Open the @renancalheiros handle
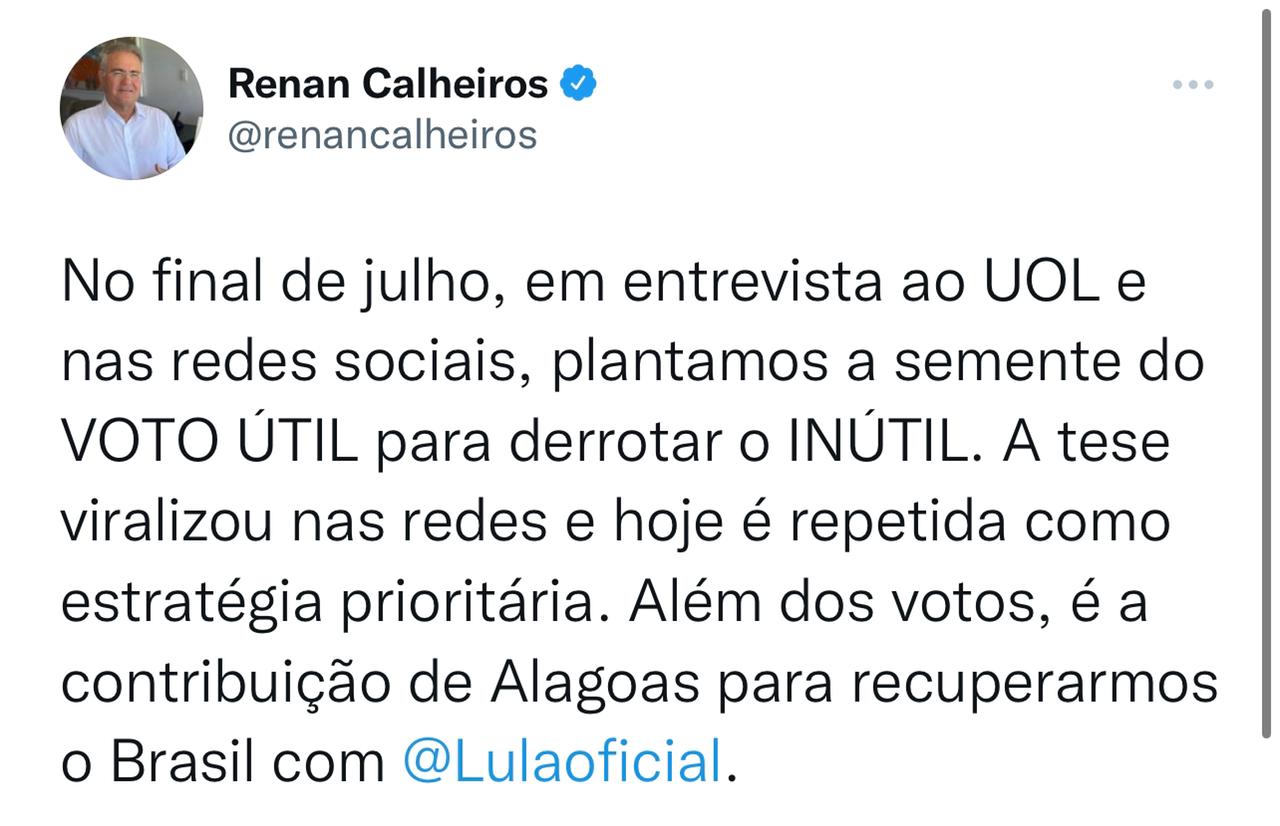The image size is (1280, 826). tap(383, 134)
